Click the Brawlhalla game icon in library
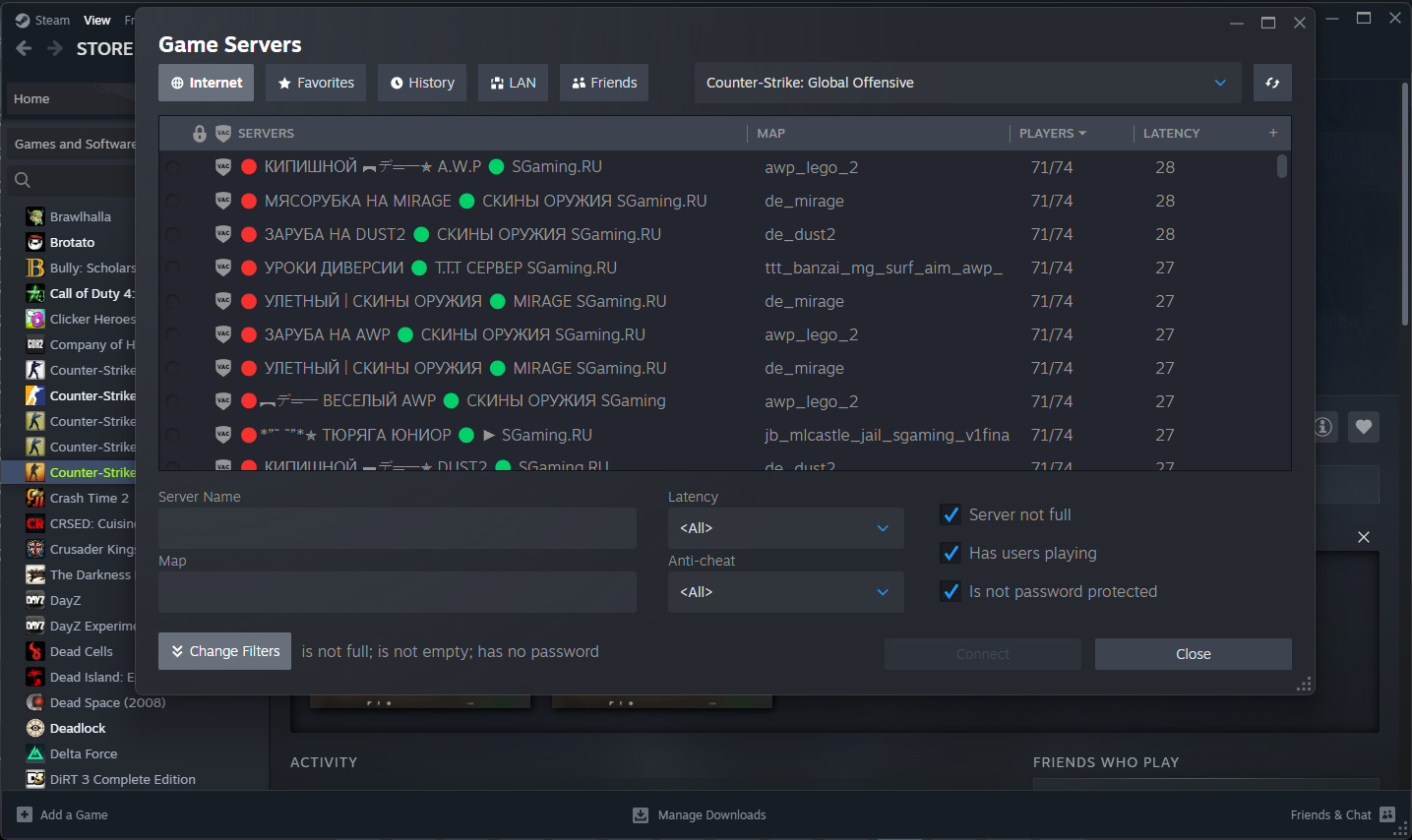1412x840 pixels. click(x=35, y=216)
